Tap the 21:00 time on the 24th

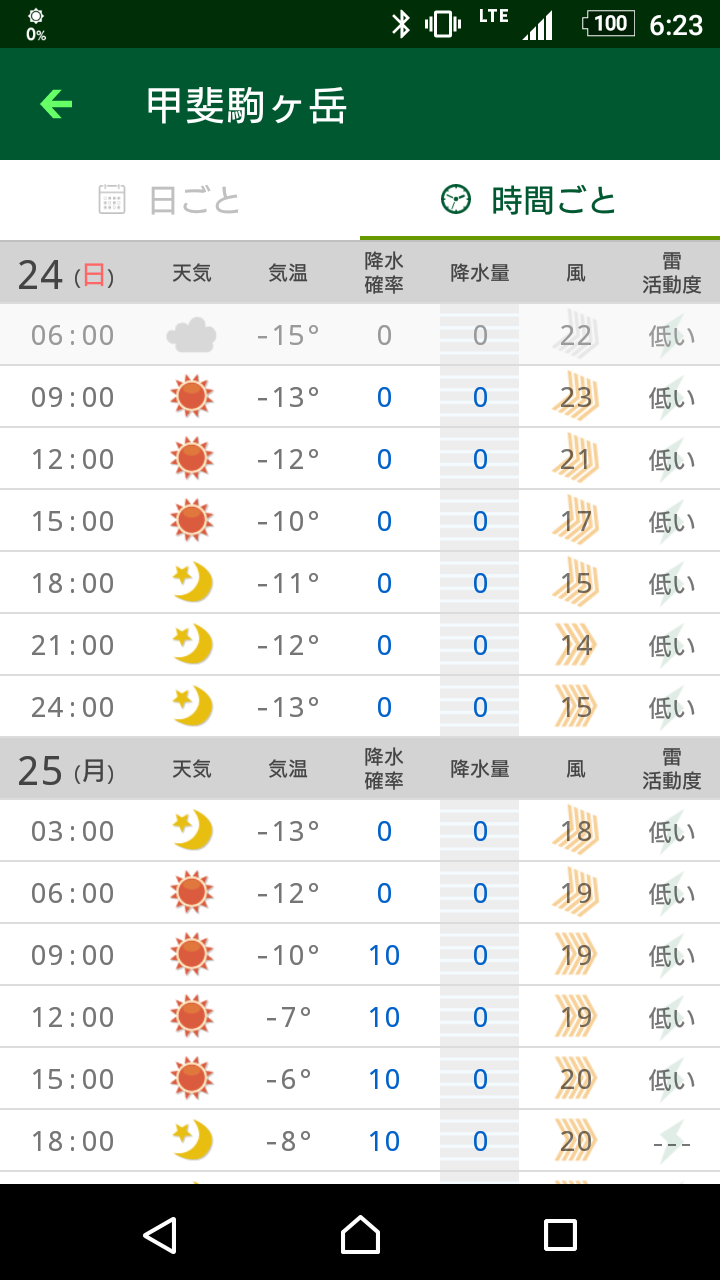tap(73, 645)
